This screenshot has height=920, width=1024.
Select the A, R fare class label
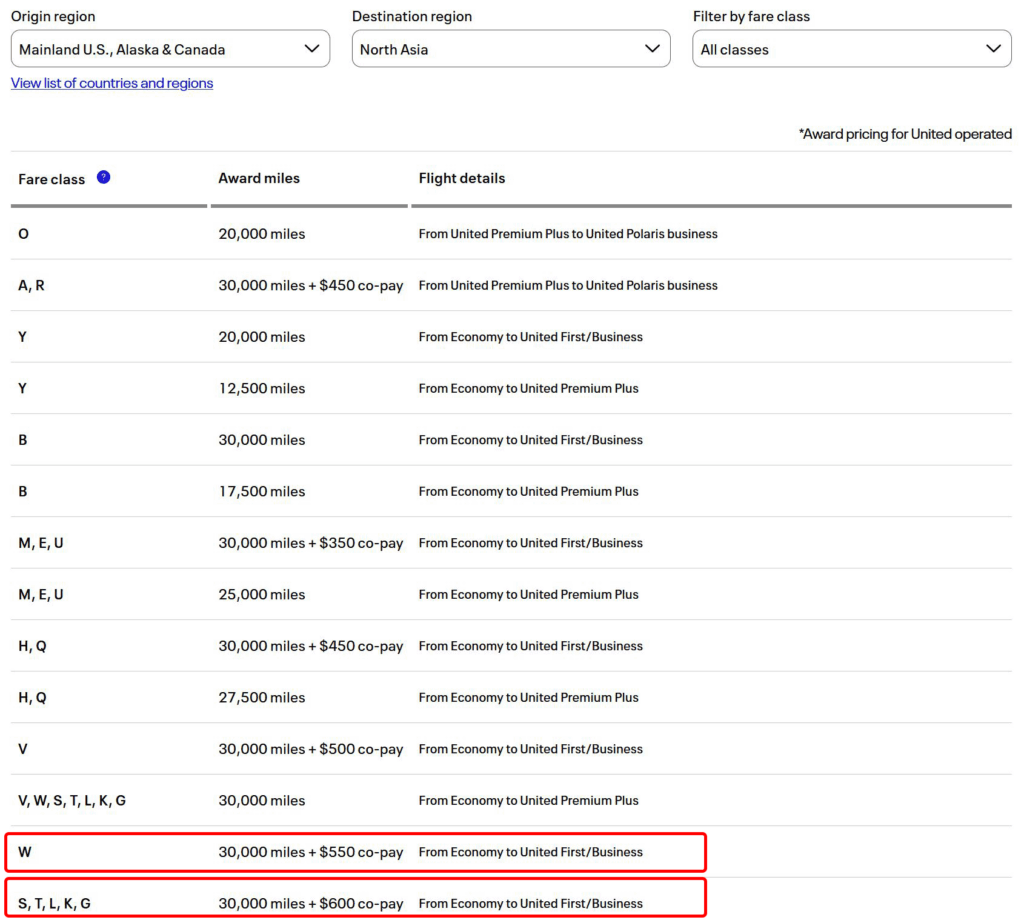coord(31,285)
